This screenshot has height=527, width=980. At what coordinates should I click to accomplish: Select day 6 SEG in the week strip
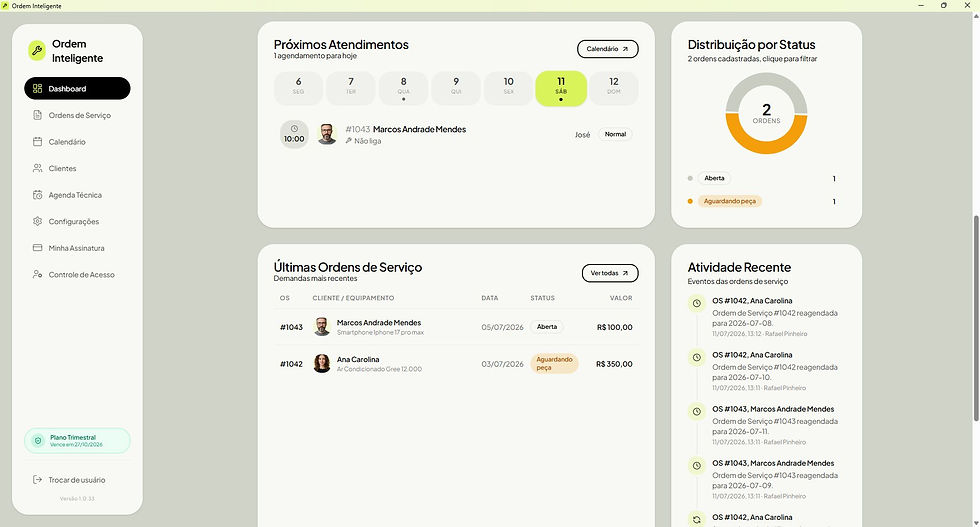point(298,88)
